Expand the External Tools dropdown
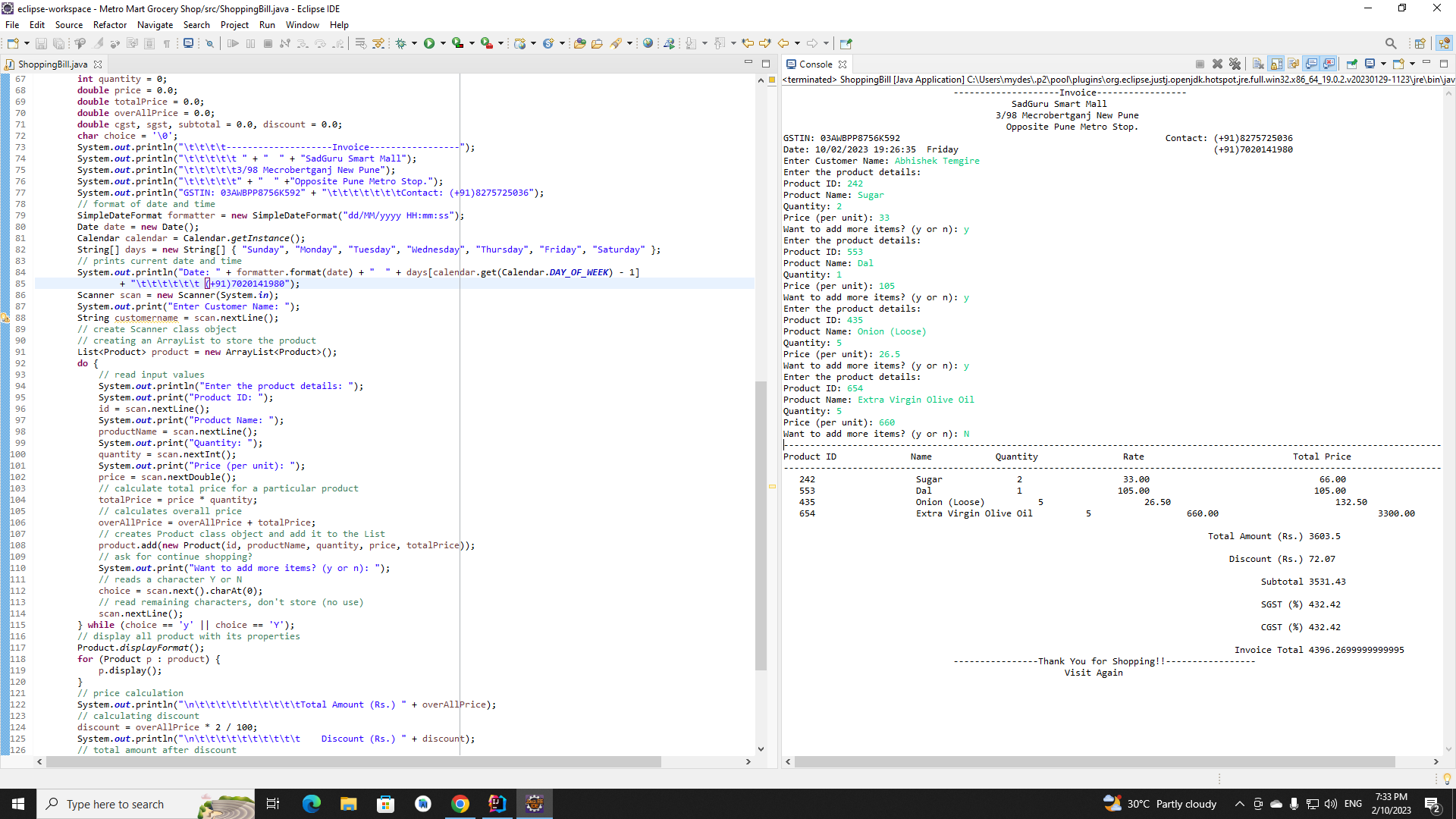1456x819 pixels. pos(500,43)
